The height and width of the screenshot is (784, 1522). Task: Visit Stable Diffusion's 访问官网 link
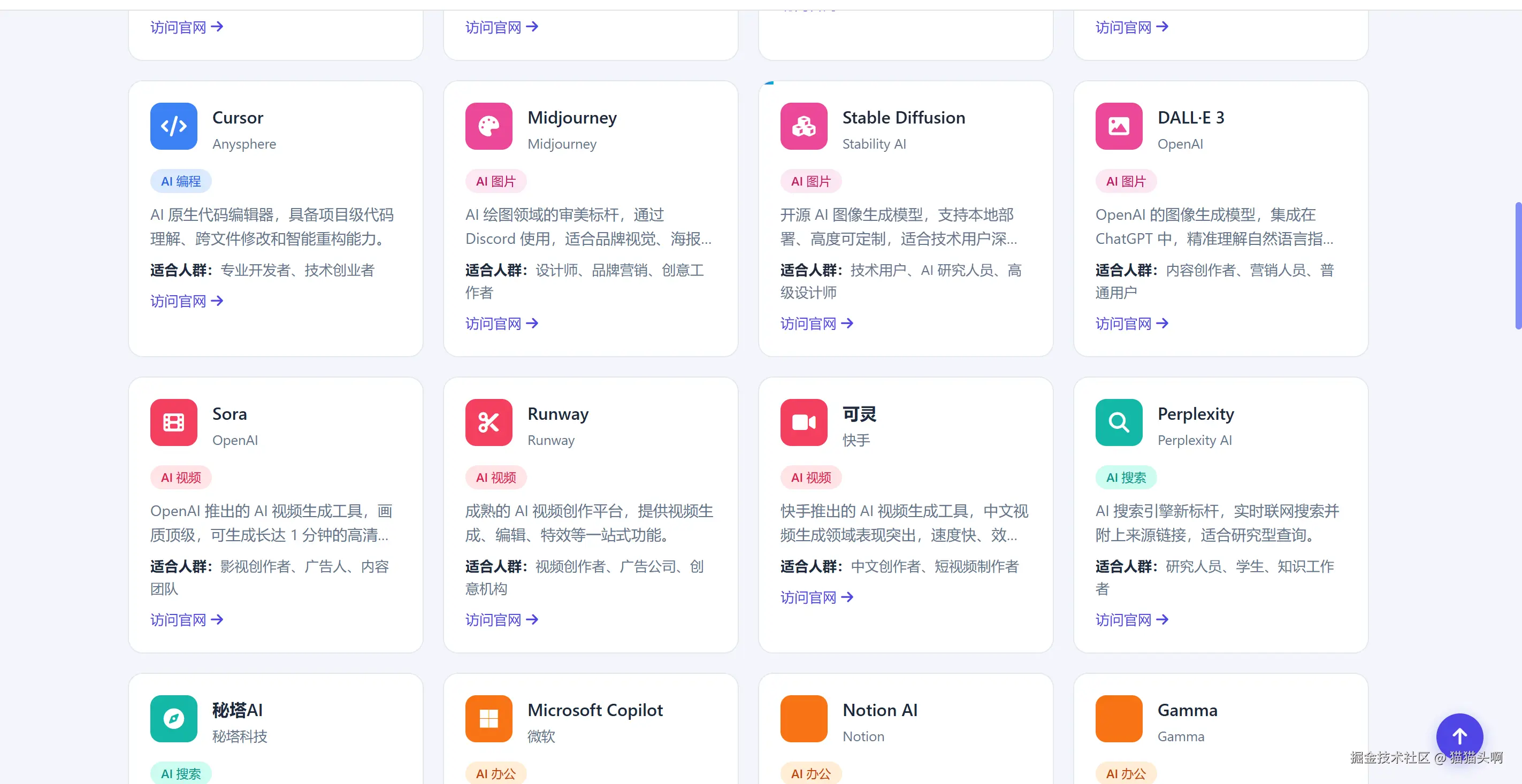(816, 324)
